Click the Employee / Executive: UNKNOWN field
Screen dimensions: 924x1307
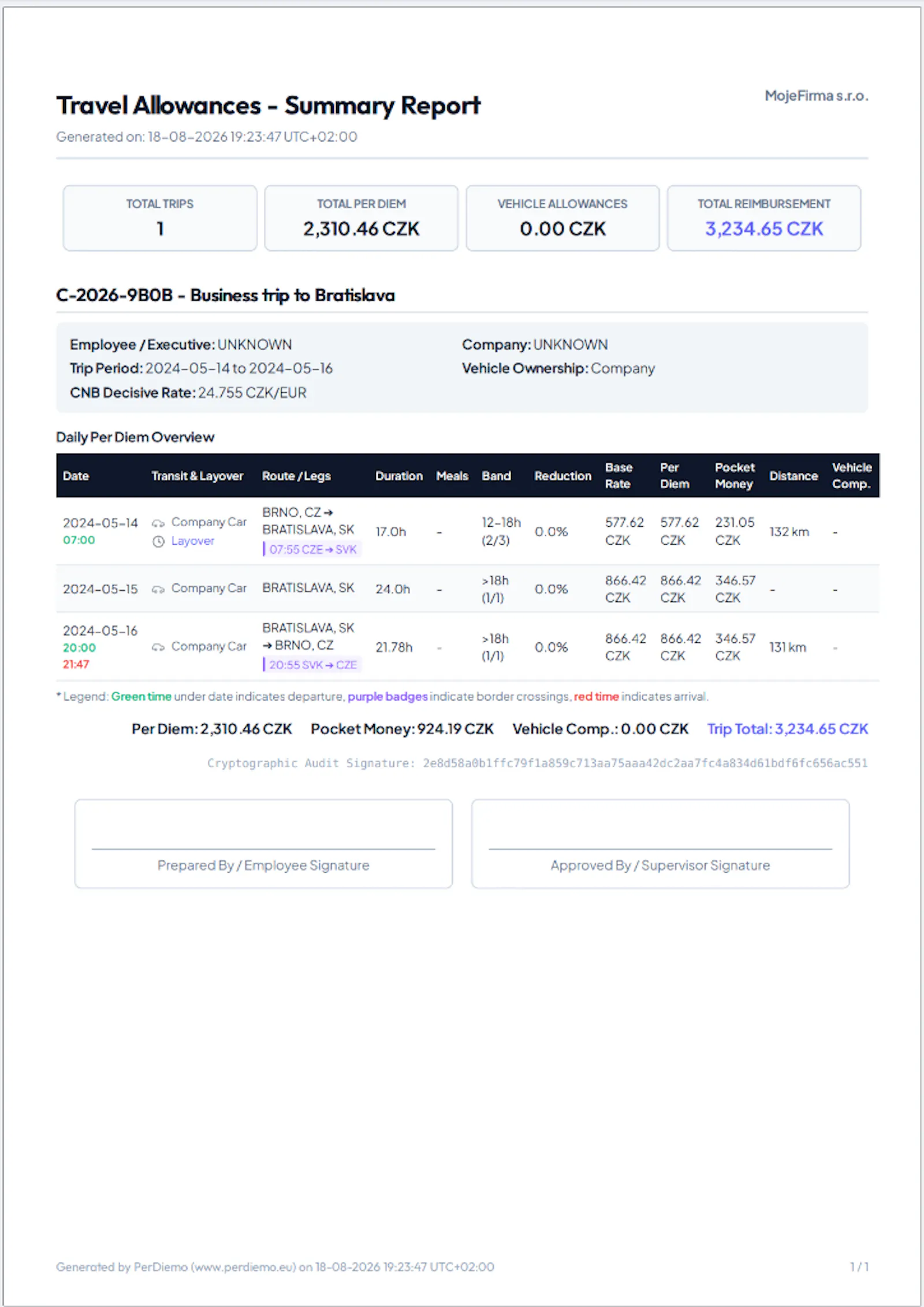181,345
